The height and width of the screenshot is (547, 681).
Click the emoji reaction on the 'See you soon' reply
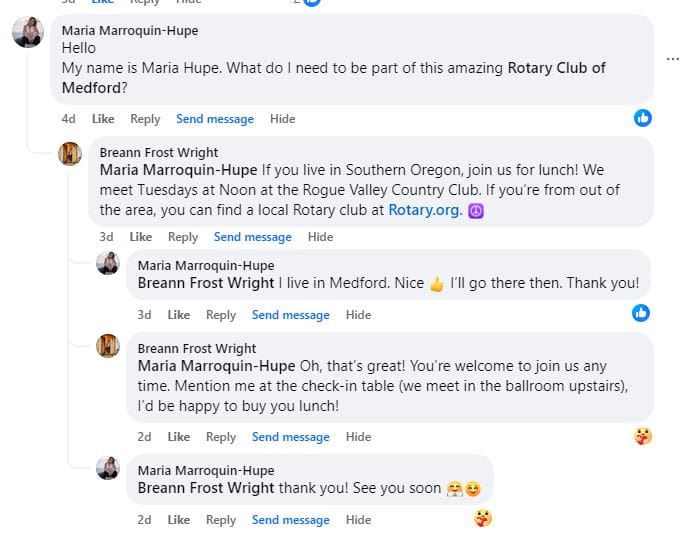[x=483, y=518]
